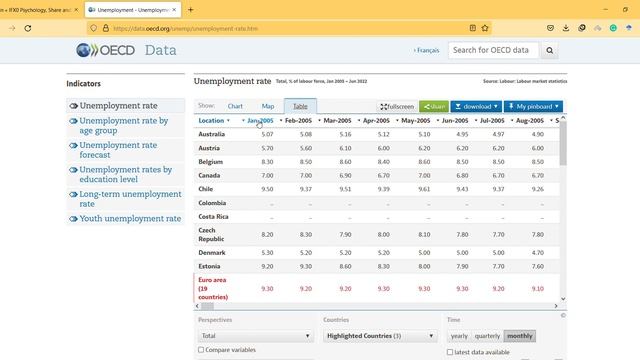The height and width of the screenshot is (360, 640).
Task: Click the table horizontal scrollbar thumb
Action: click(207, 306)
